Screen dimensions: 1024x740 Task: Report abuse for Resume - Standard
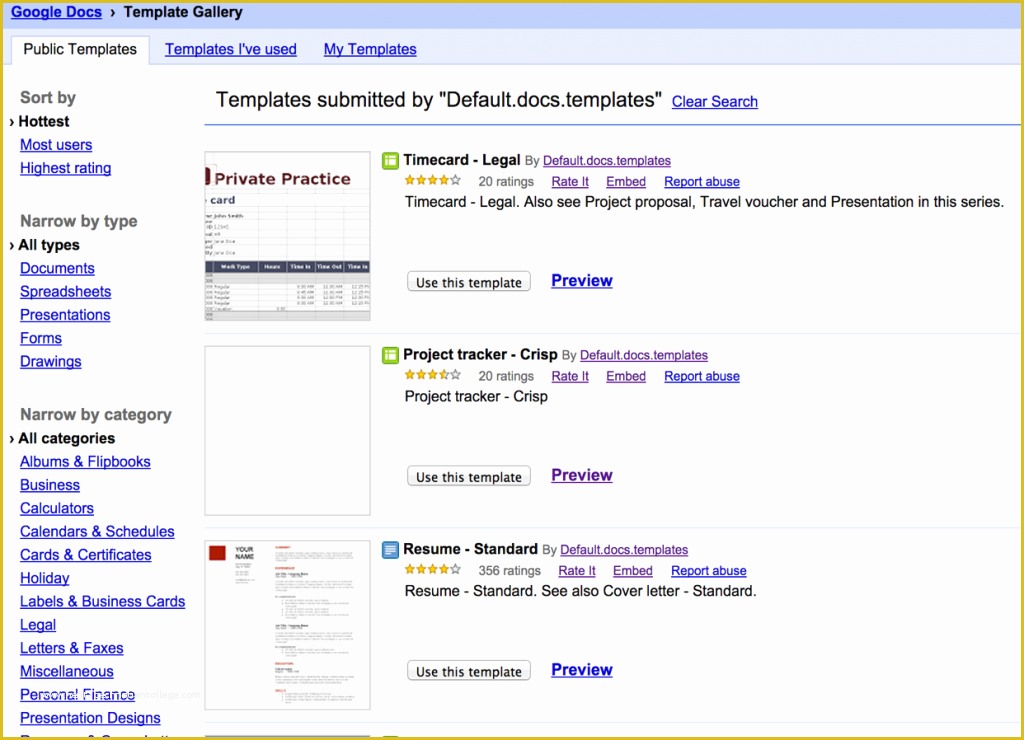point(709,571)
